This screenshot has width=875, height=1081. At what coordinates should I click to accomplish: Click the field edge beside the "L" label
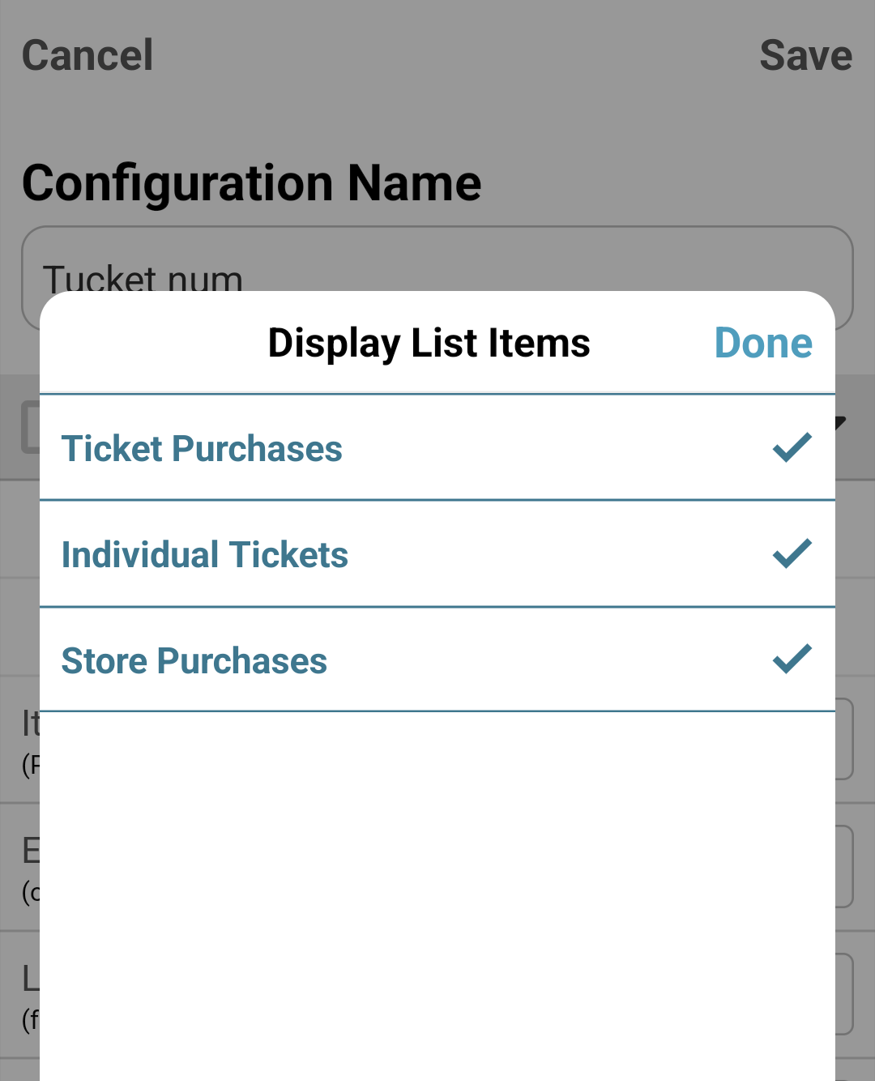845,994
